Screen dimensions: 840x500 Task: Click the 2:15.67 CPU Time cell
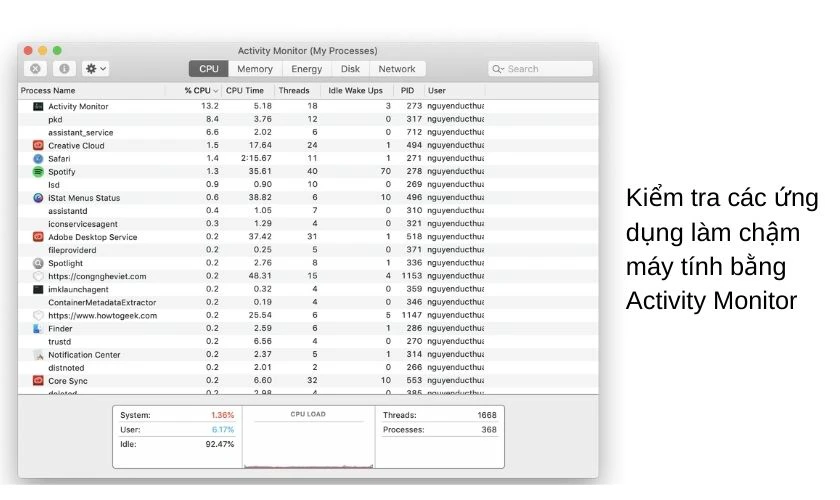tap(256, 159)
